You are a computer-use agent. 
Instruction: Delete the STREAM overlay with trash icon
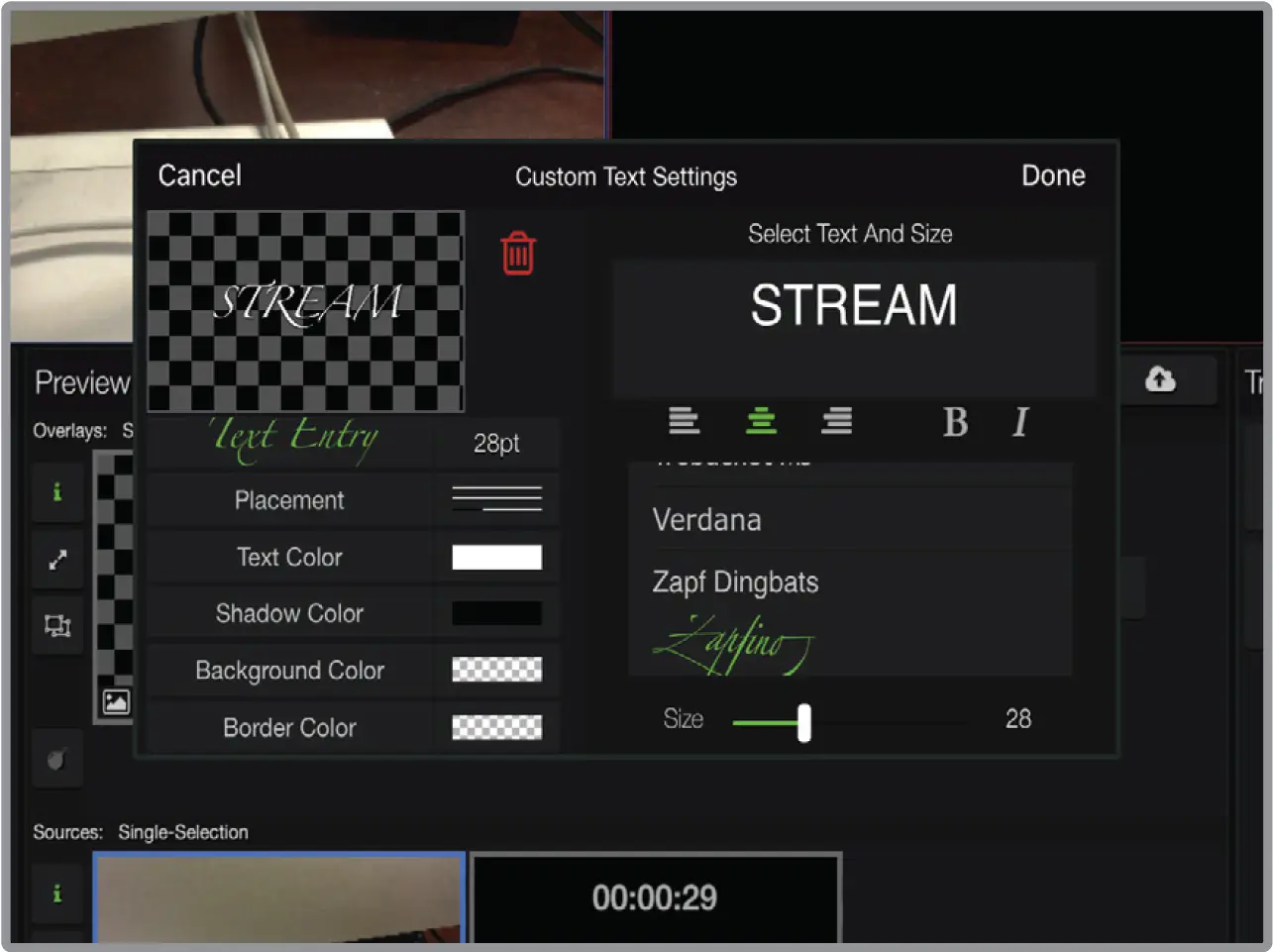coord(516,253)
